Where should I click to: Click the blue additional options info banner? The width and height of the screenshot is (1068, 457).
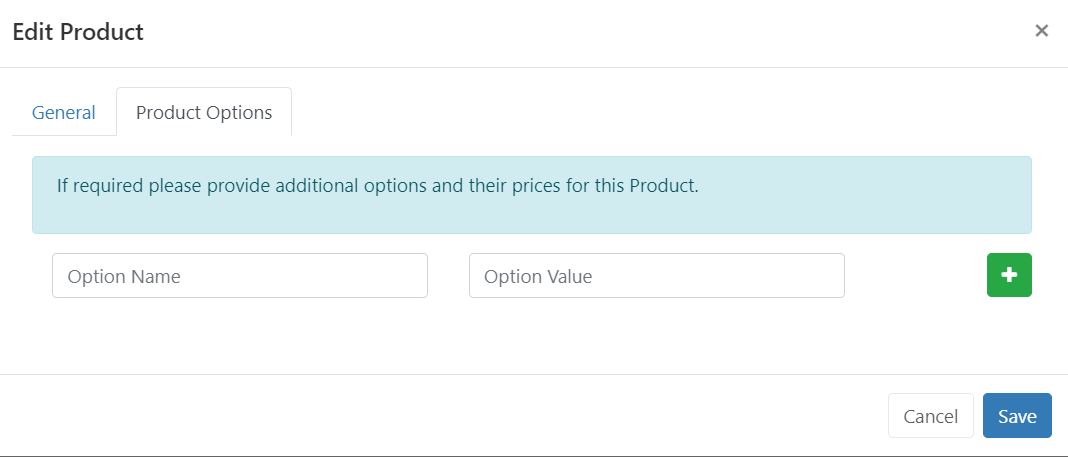(532, 195)
